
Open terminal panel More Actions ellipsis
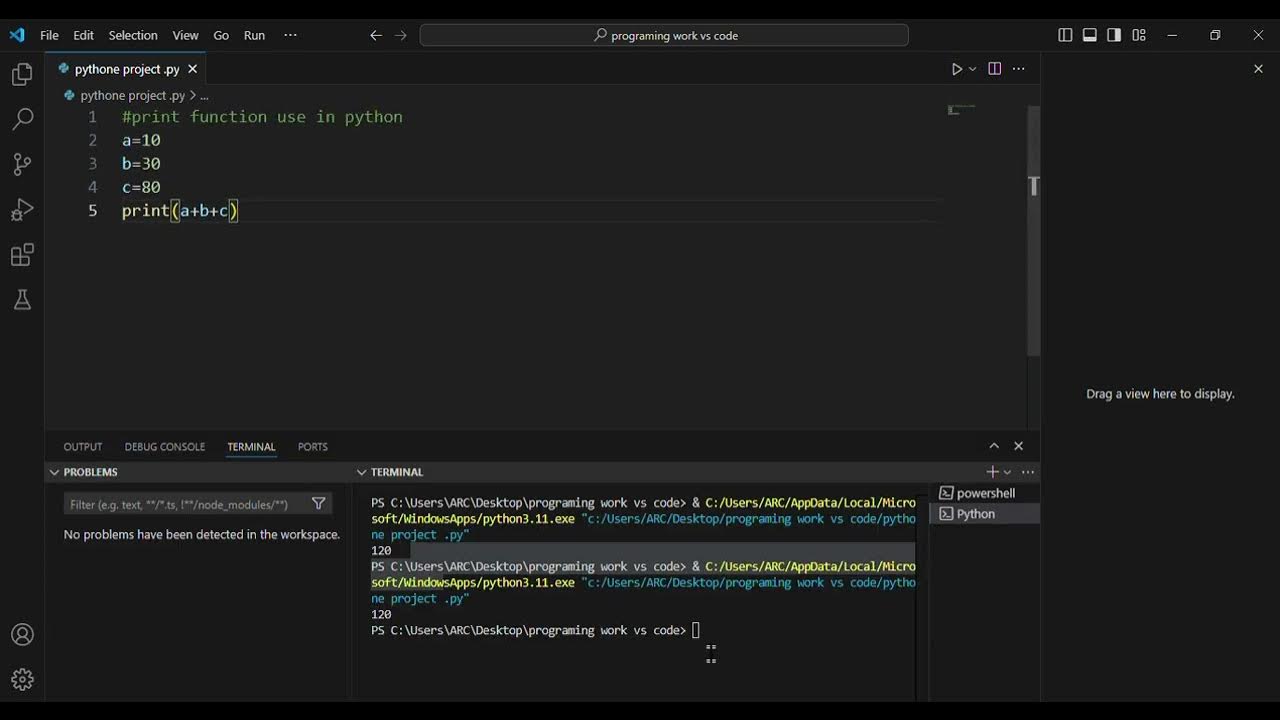coord(1027,472)
